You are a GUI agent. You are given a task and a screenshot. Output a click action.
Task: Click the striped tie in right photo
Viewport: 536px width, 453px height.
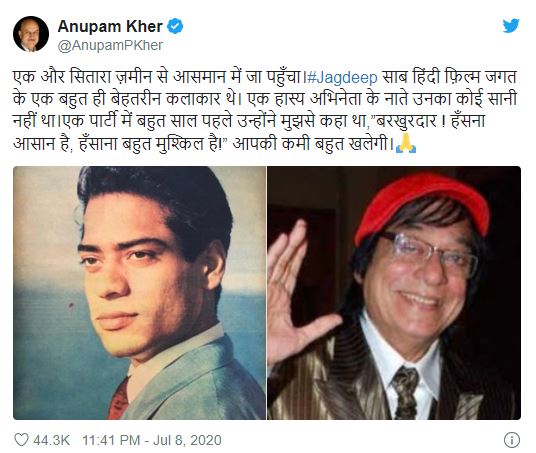[x=405, y=392]
